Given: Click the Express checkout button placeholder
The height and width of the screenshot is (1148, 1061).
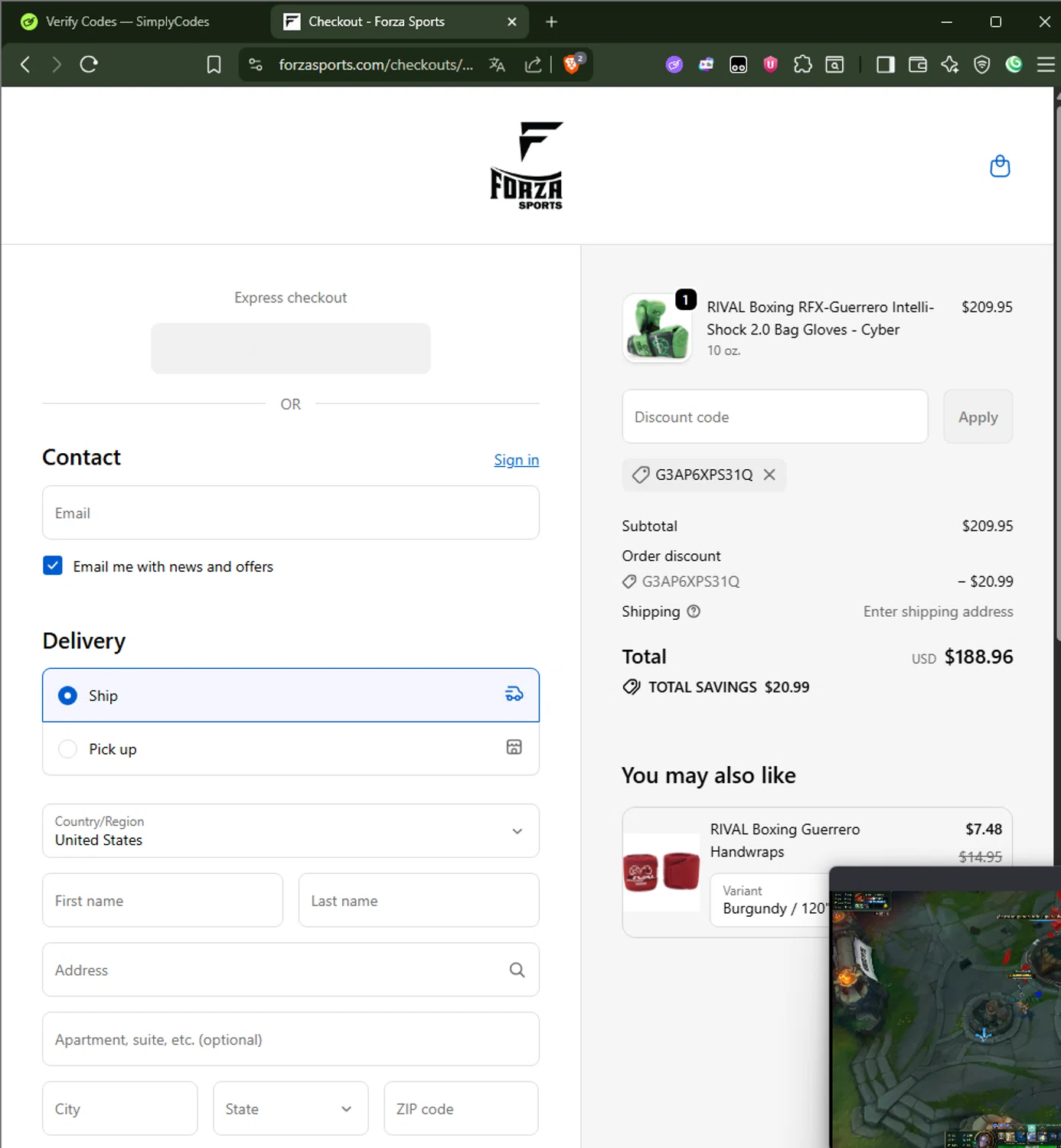Looking at the screenshot, I should 291,348.
